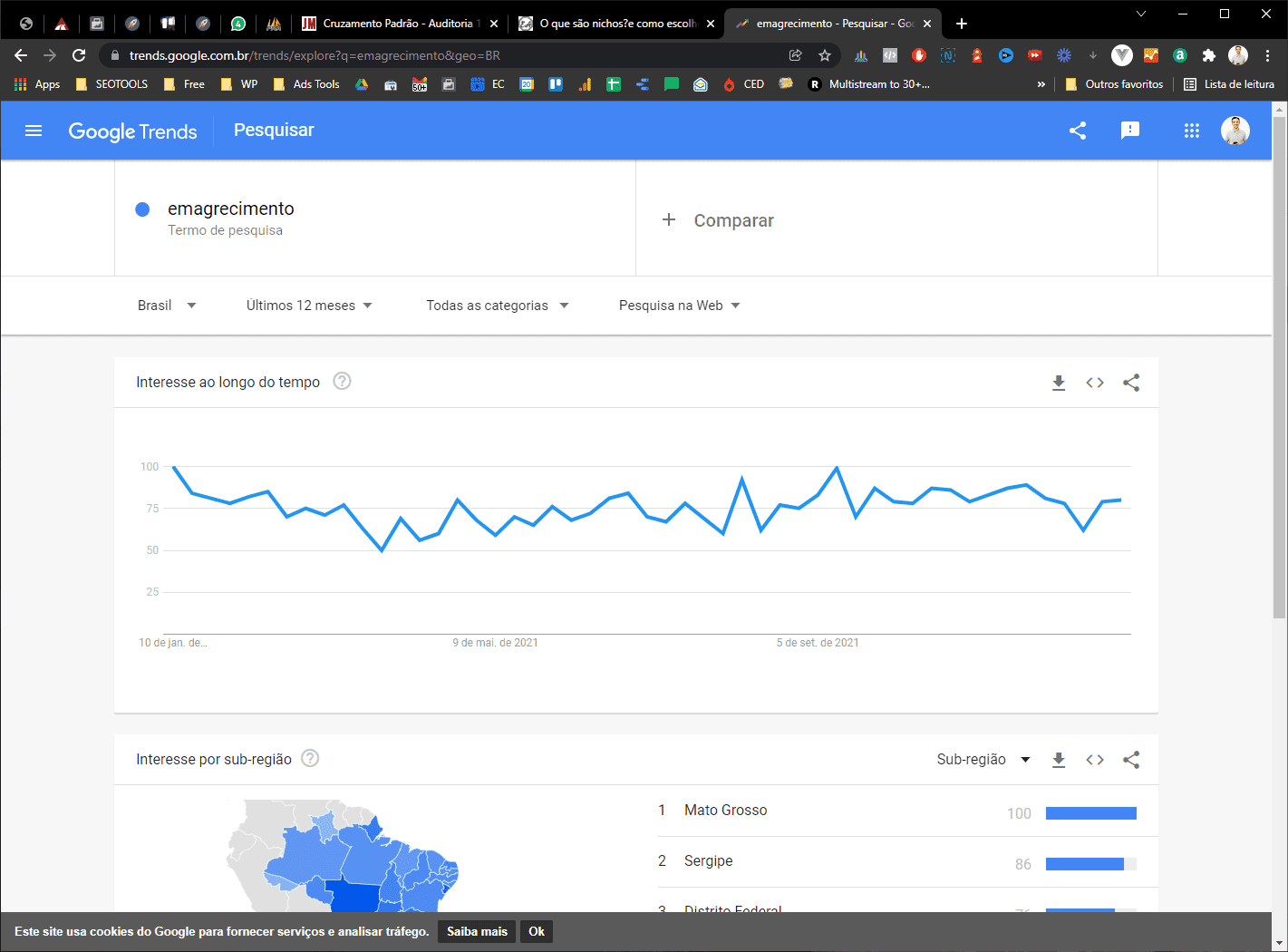Open the Lista de leitura panel
Viewport: 1288px width, 952px height.
(x=1228, y=84)
